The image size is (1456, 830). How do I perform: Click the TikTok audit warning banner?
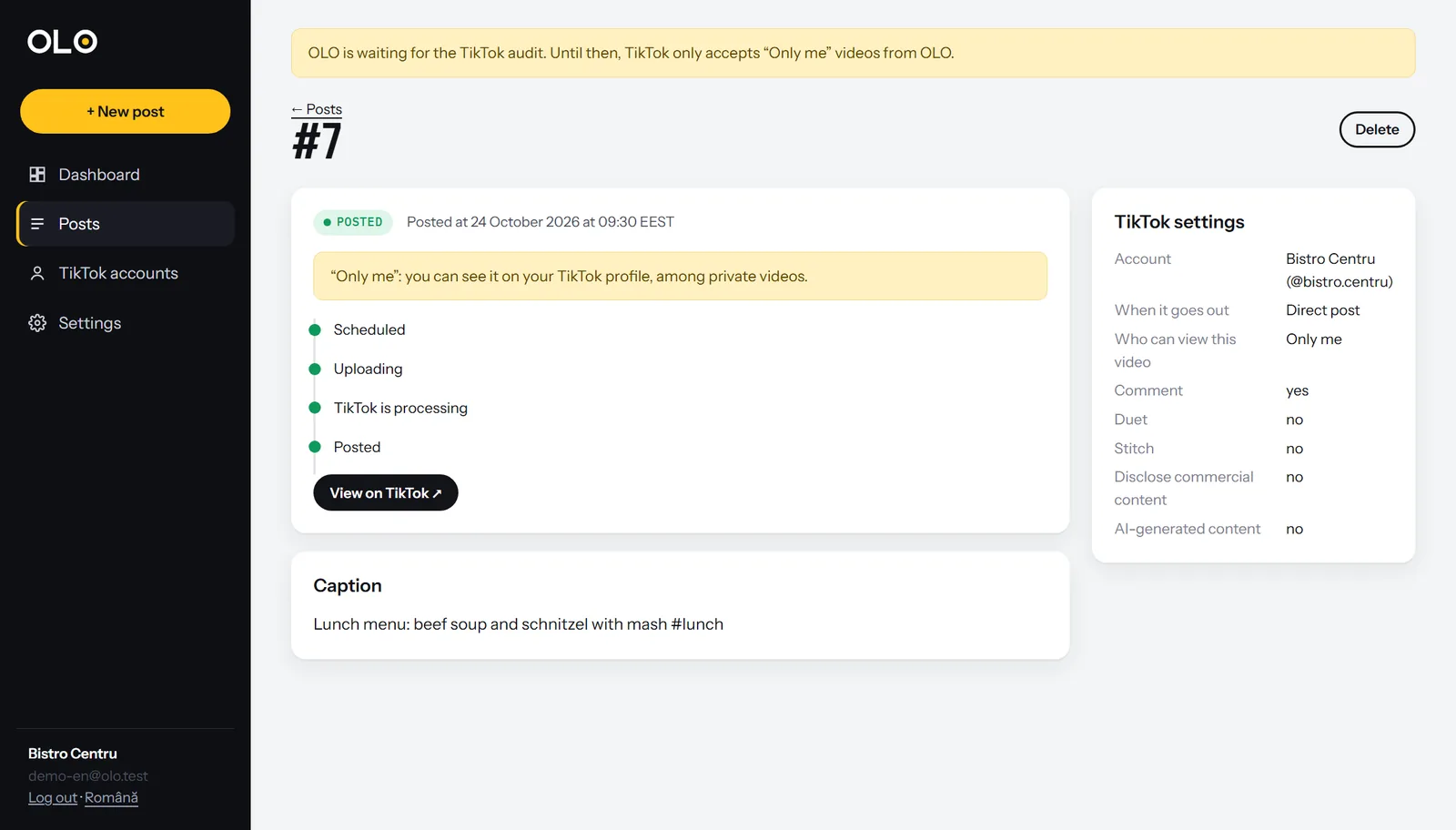pyautogui.click(x=853, y=53)
